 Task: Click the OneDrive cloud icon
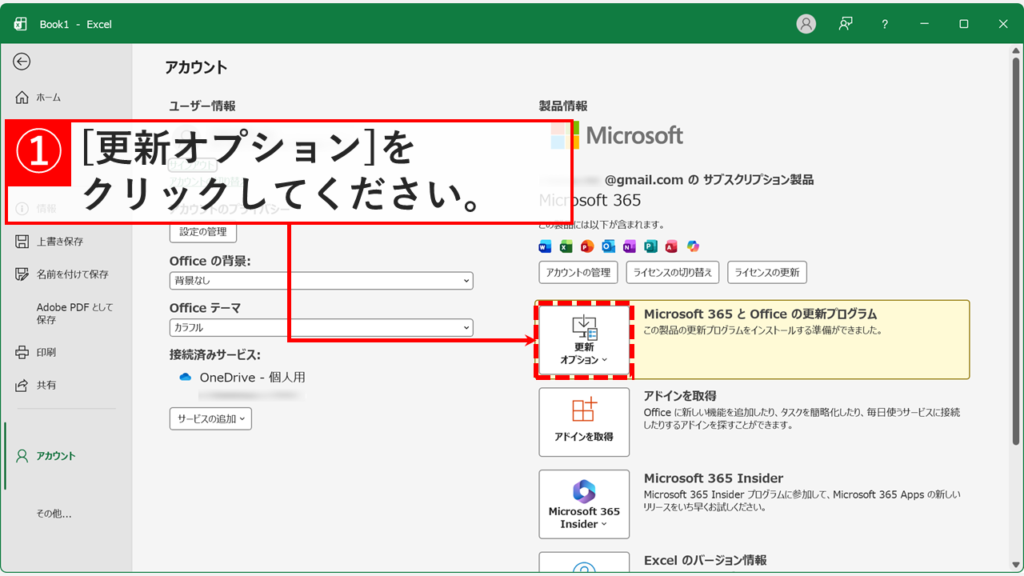coord(185,377)
